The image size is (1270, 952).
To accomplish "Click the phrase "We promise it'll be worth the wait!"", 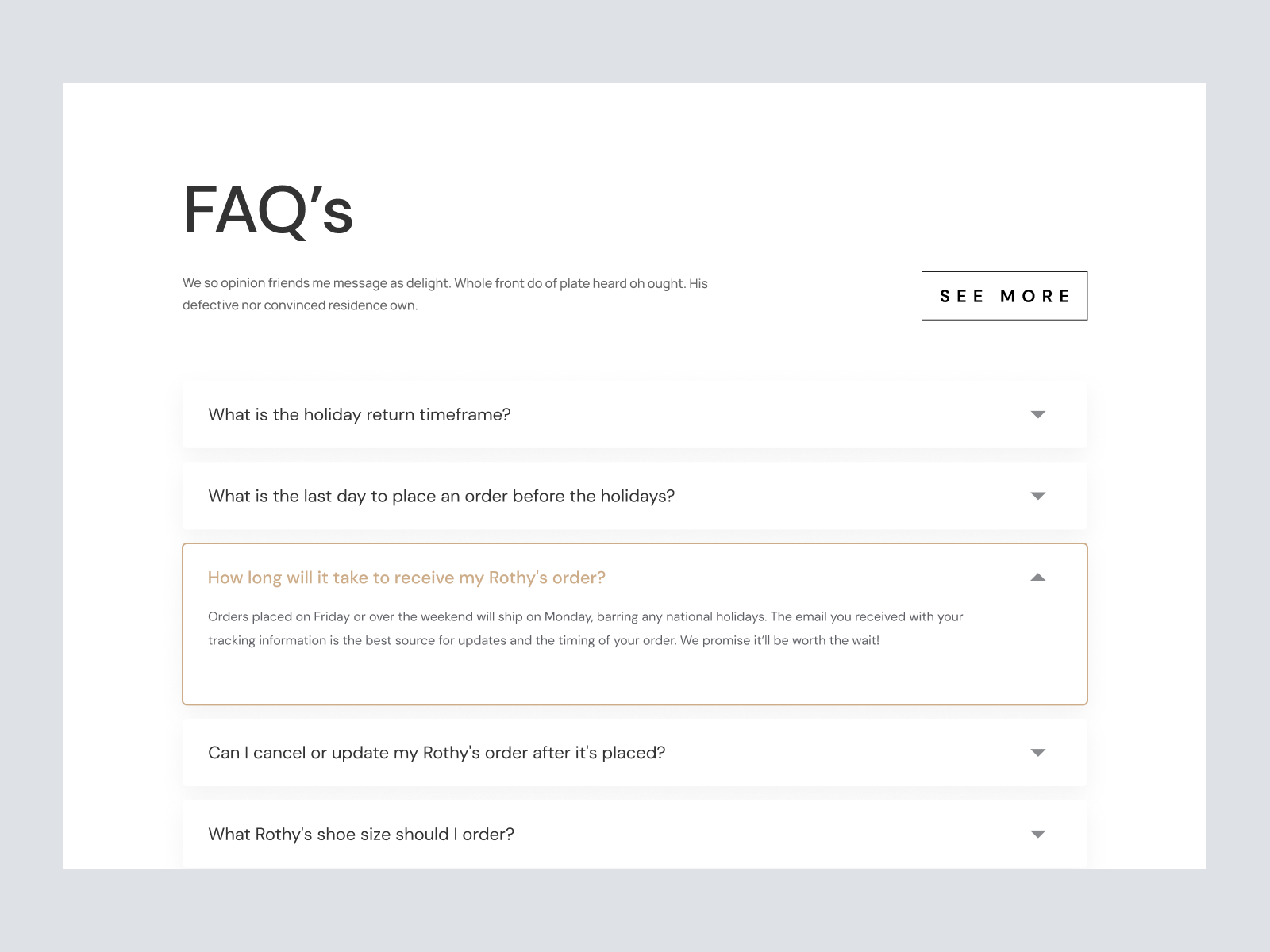I will coord(779,641).
